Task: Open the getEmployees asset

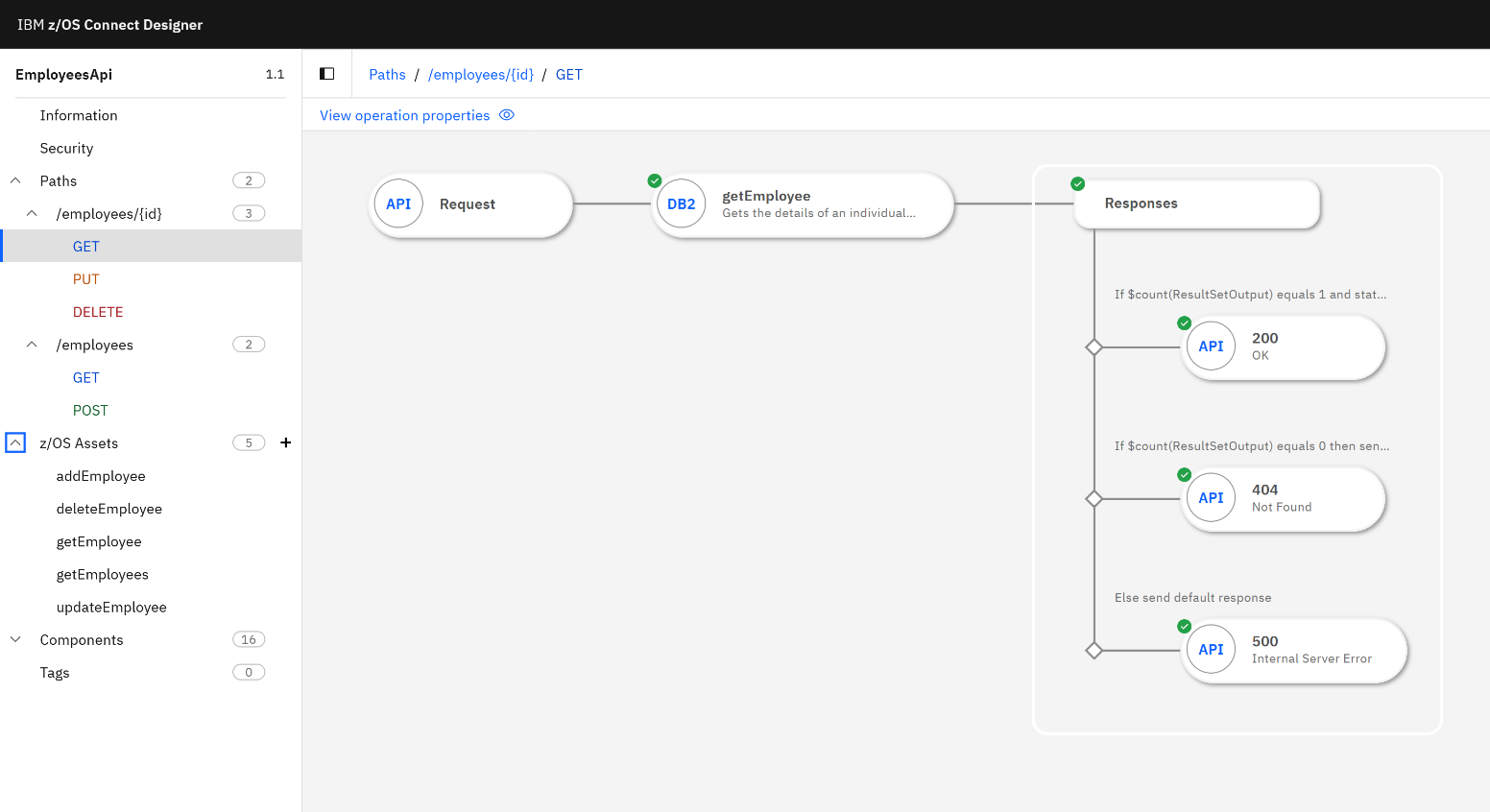Action: pyautogui.click(x=103, y=574)
